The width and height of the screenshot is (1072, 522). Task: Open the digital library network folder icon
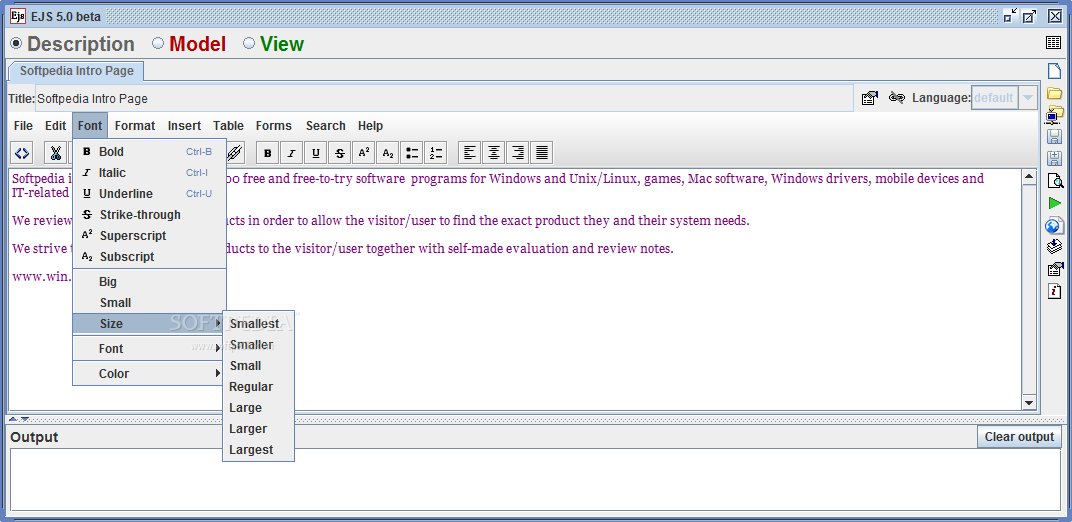[x=1054, y=114]
